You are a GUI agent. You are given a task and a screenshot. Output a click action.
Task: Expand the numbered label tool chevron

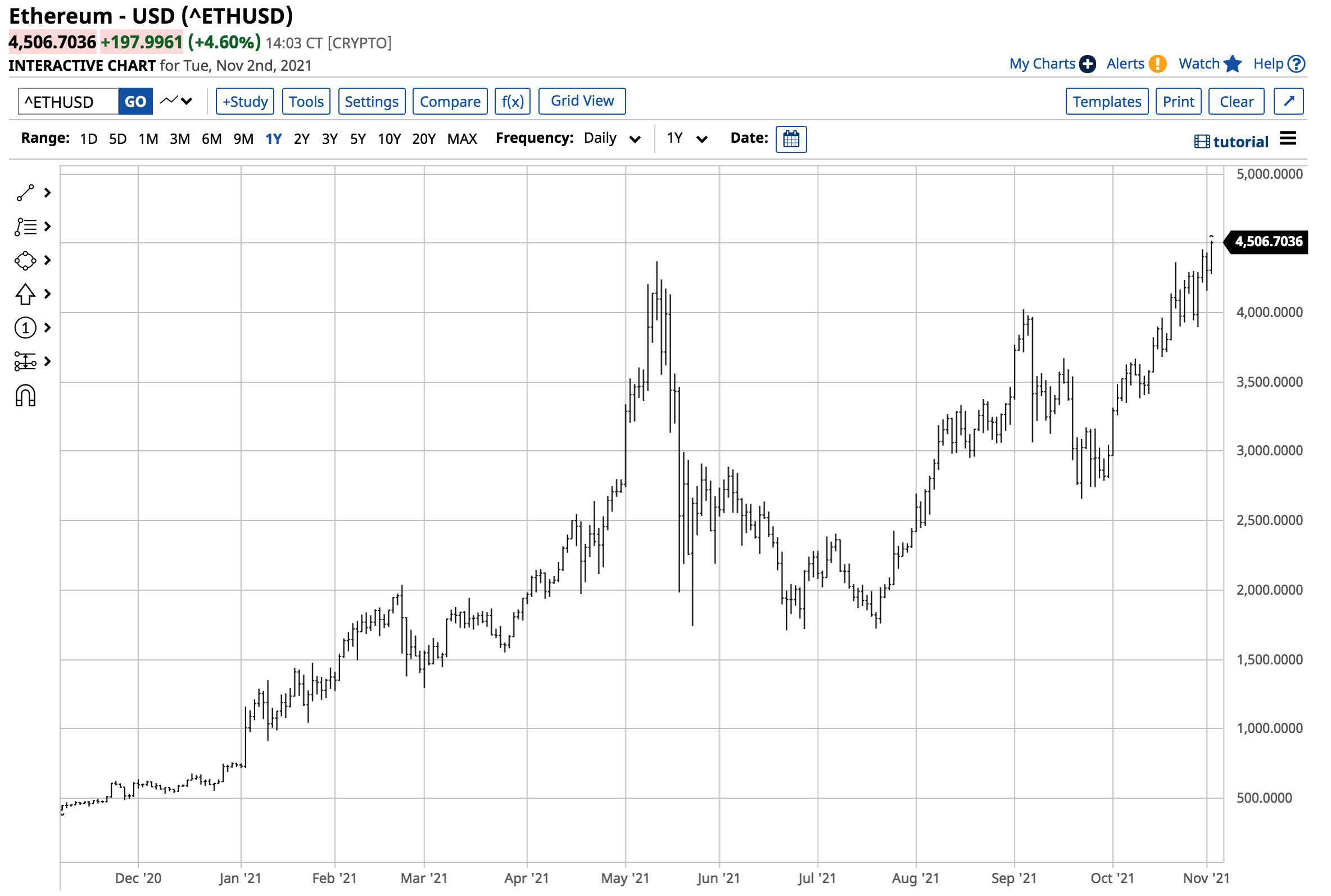[48, 328]
